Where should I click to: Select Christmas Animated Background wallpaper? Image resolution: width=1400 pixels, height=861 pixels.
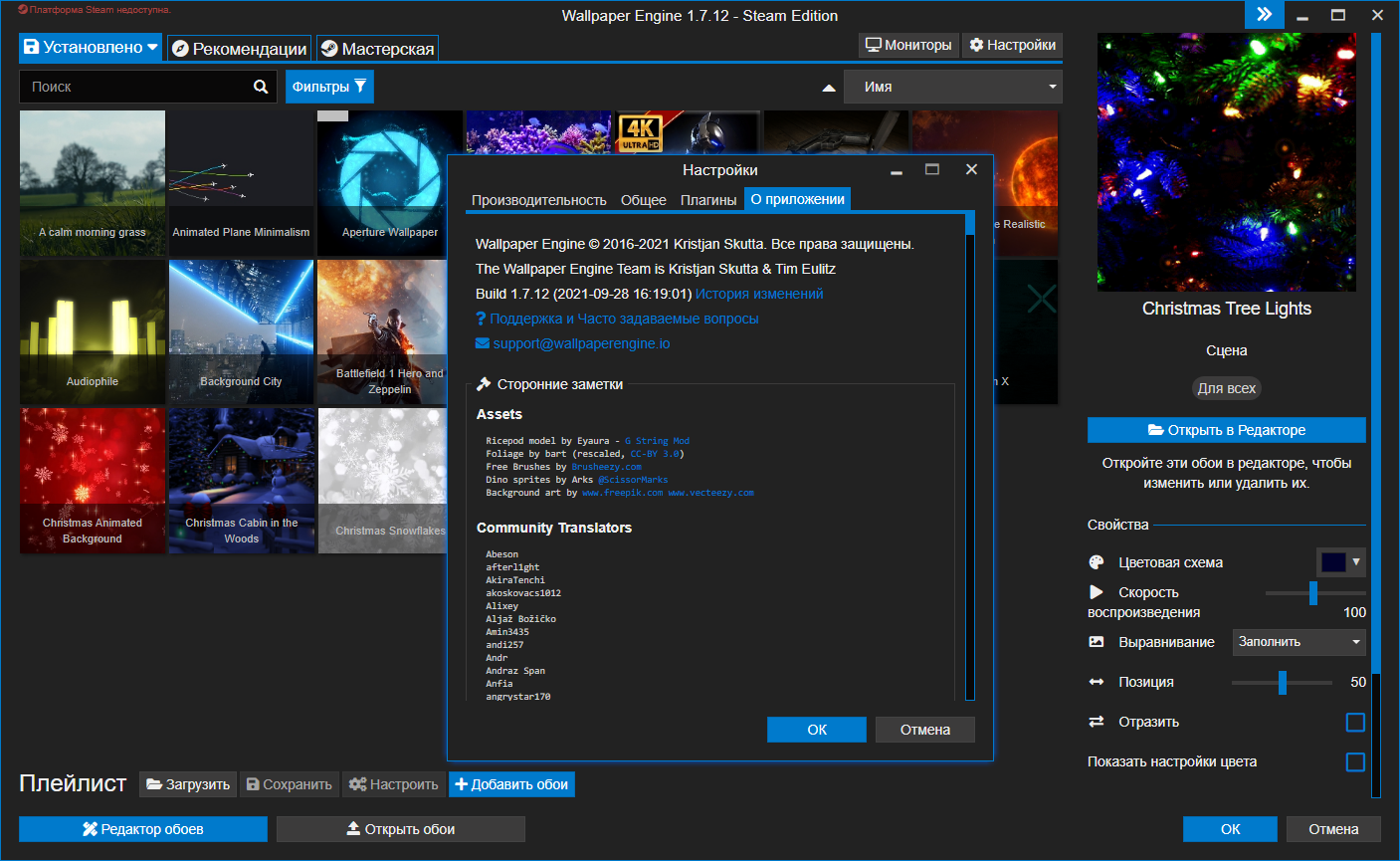[93, 481]
